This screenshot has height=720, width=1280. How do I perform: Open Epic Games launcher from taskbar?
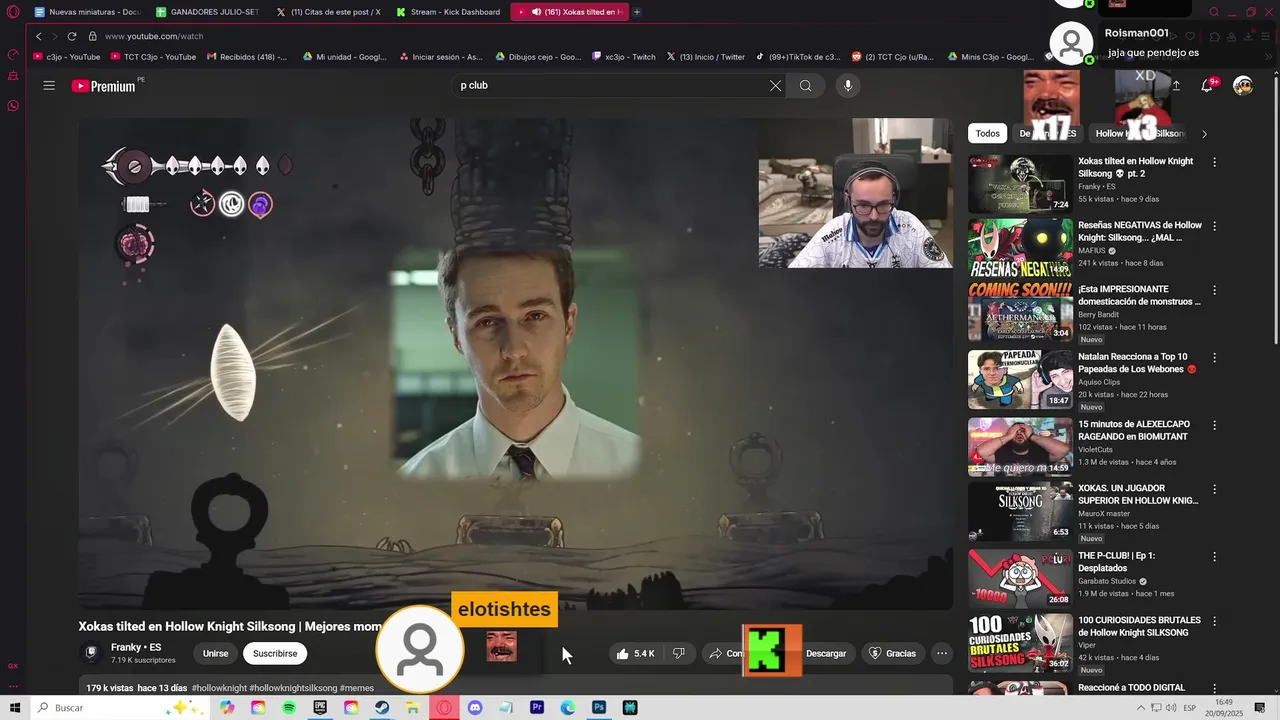pyautogui.click(x=320, y=708)
